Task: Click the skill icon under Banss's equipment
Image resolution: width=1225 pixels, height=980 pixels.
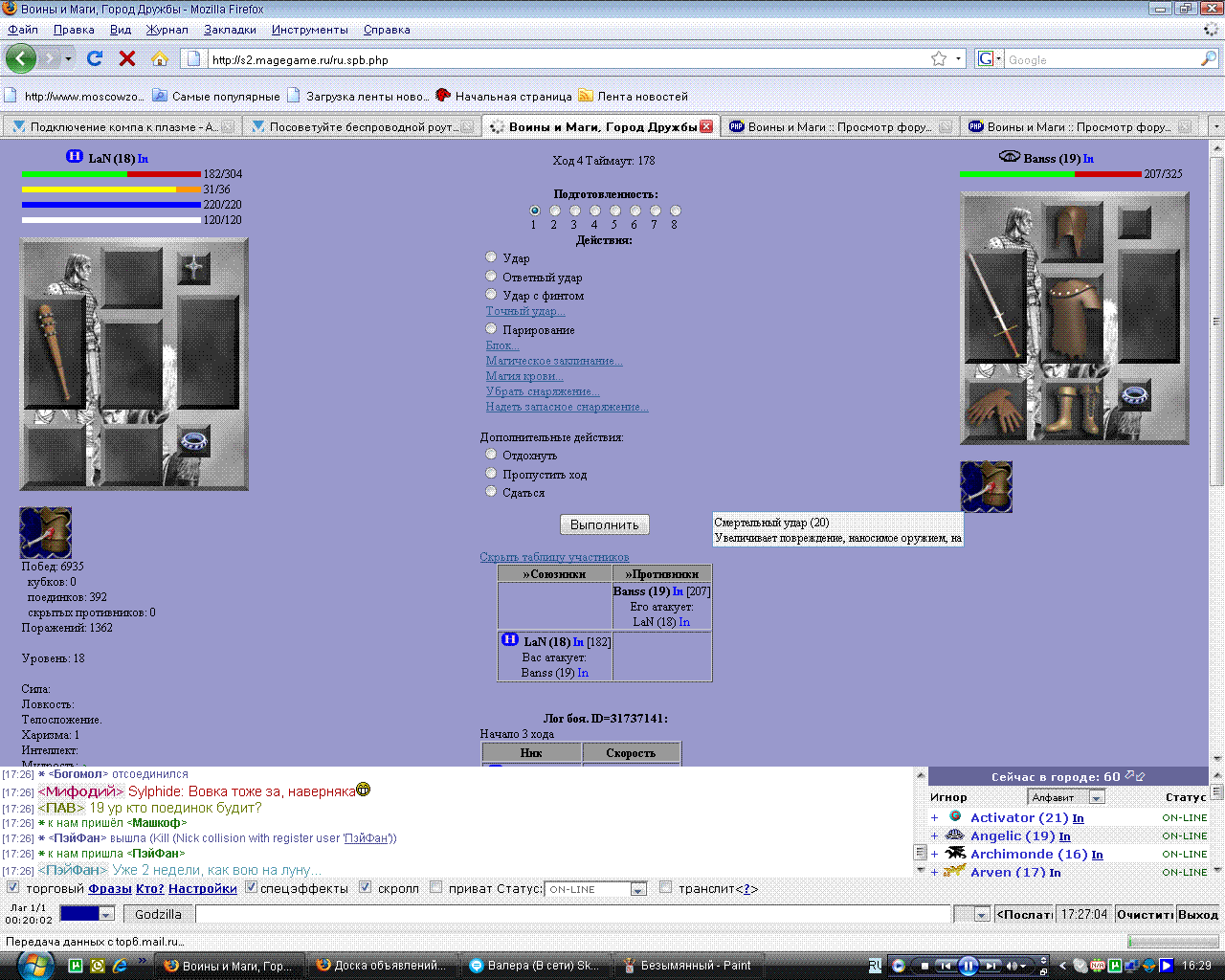Action: (x=987, y=487)
